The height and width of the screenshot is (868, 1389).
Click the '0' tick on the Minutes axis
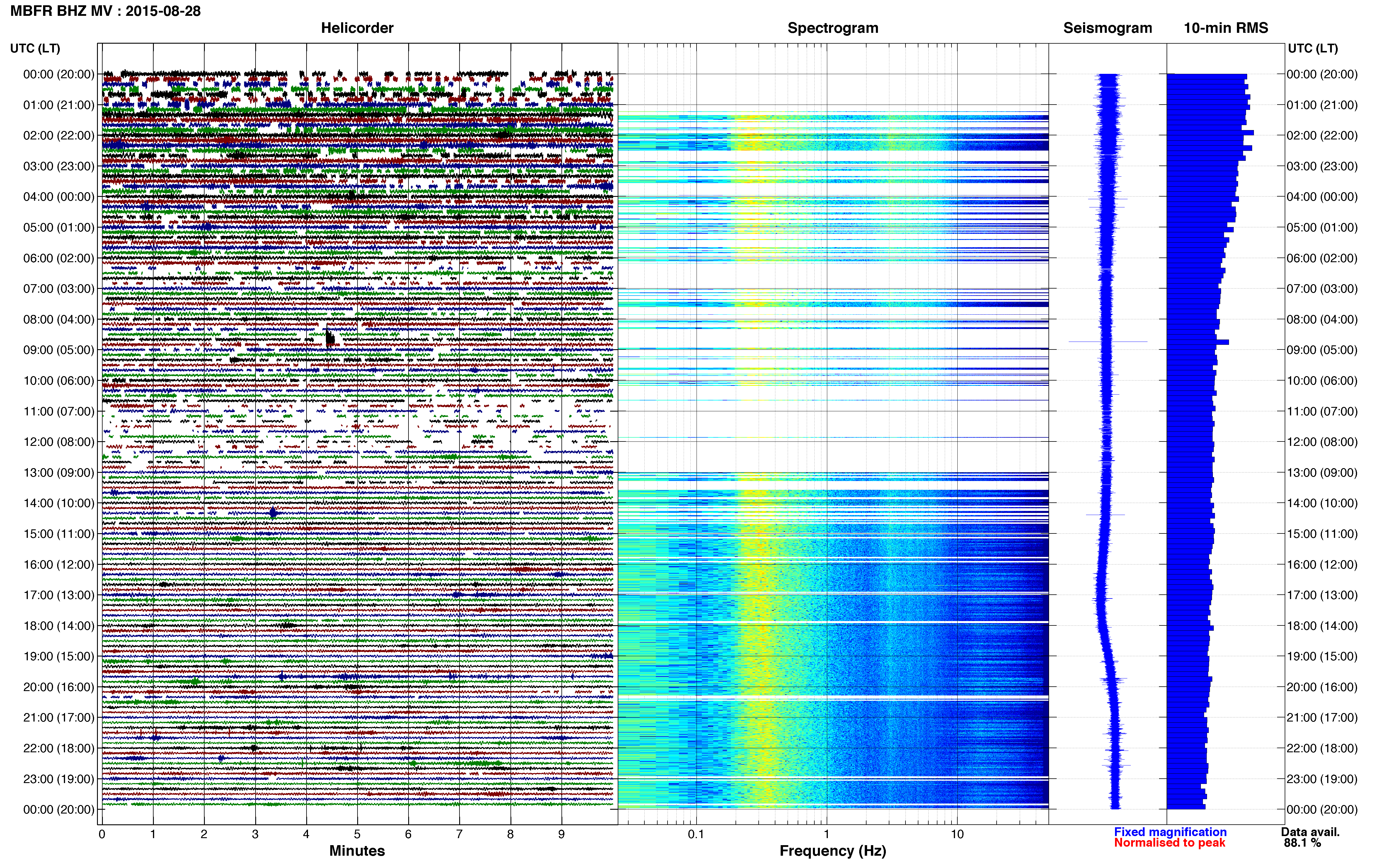tap(102, 835)
